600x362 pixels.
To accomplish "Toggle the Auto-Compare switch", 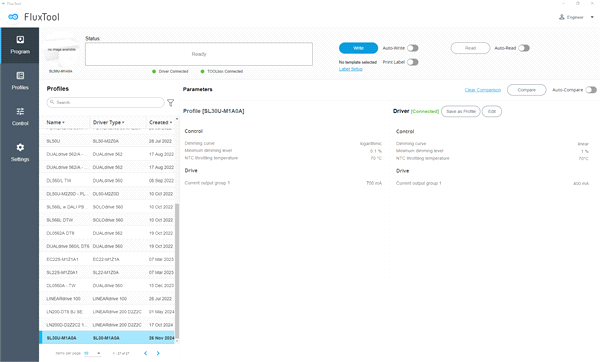I will (591, 90).
